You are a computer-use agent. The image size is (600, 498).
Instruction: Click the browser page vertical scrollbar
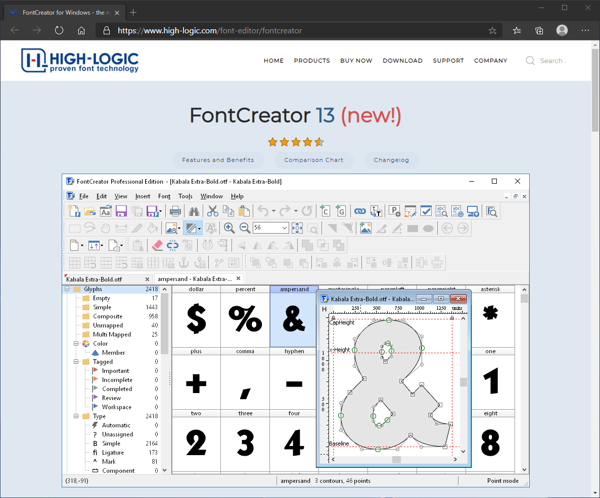point(595,90)
